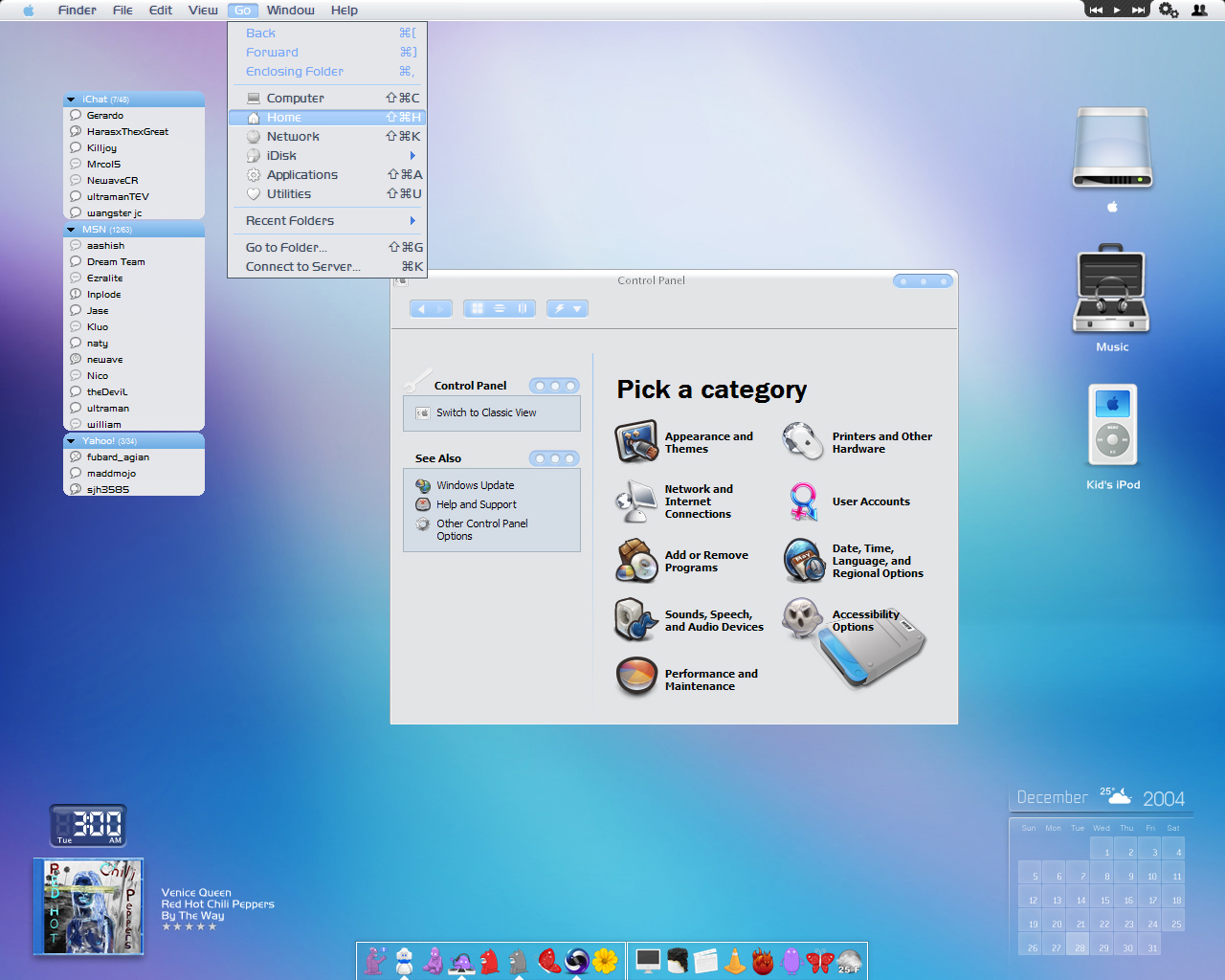The width and height of the screenshot is (1225, 980).
Task: Open Date, Time, Language category icon
Action: 804,561
